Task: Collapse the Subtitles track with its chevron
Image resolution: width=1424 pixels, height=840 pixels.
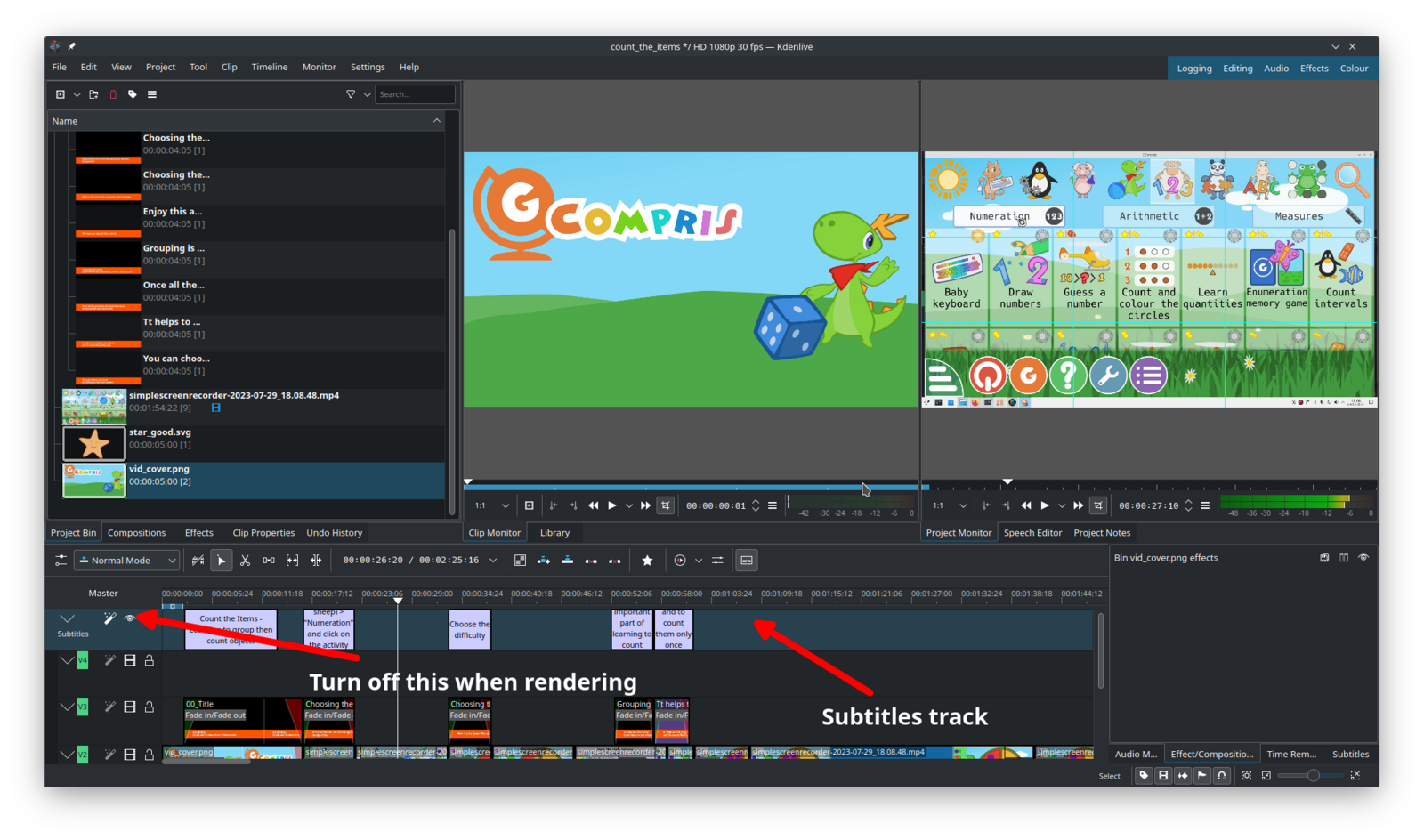Action: point(67,618)
